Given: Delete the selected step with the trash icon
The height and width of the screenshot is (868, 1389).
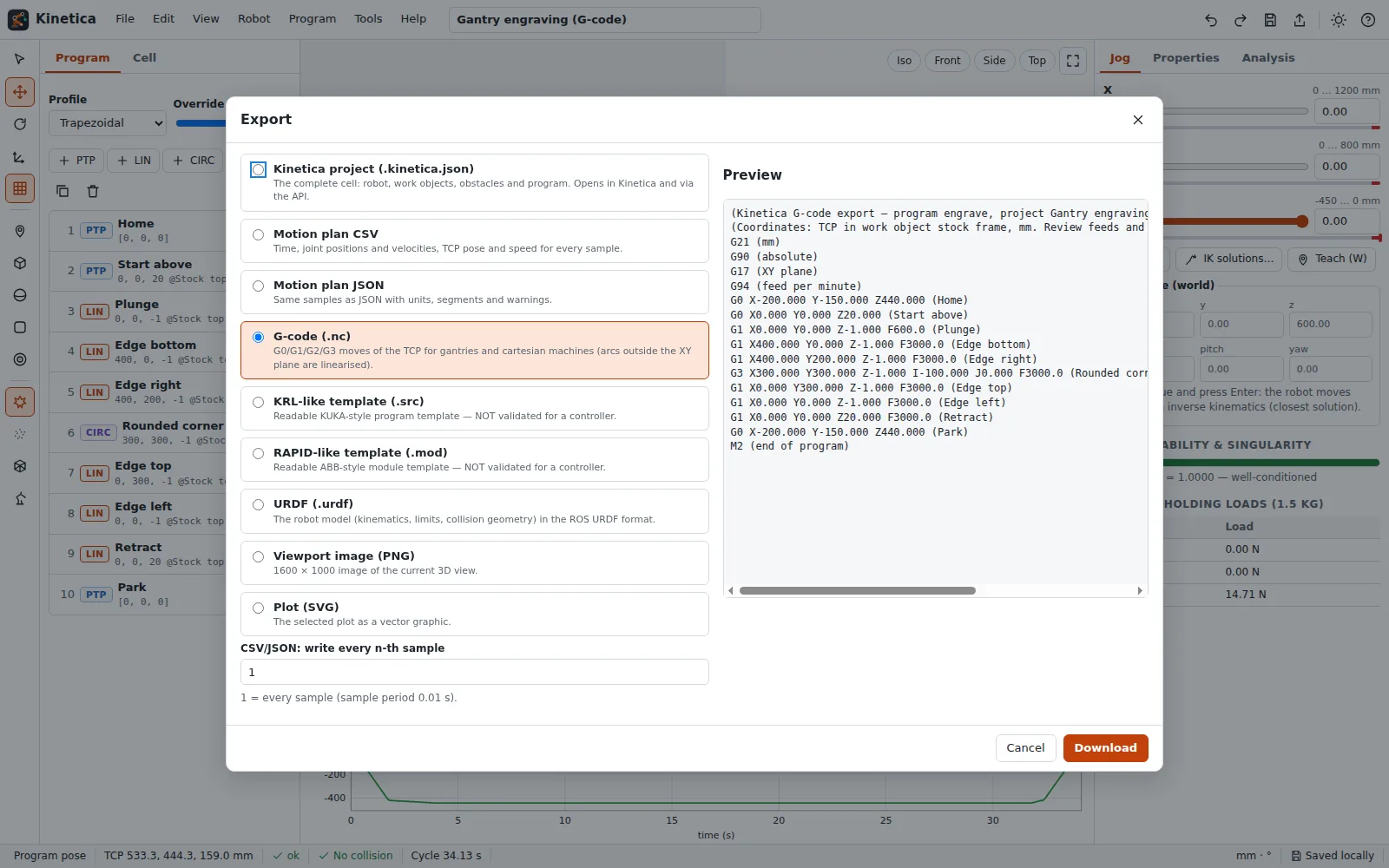Looking at the screenshot, I should (93, 191).
